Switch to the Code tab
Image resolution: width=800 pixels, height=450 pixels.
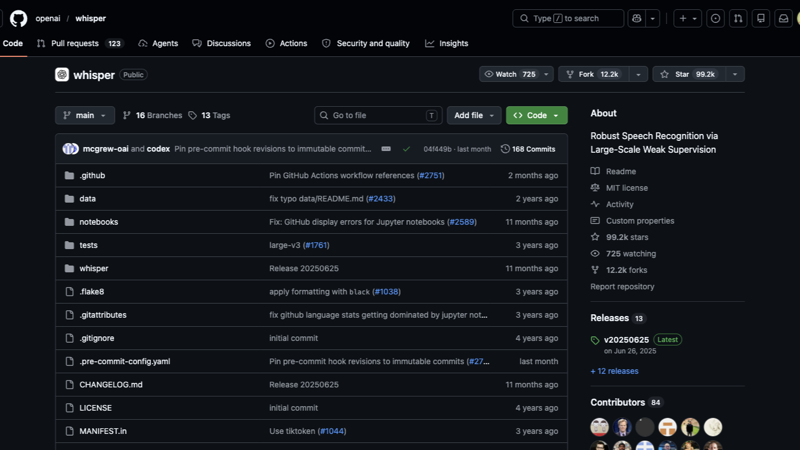point(13,43)
